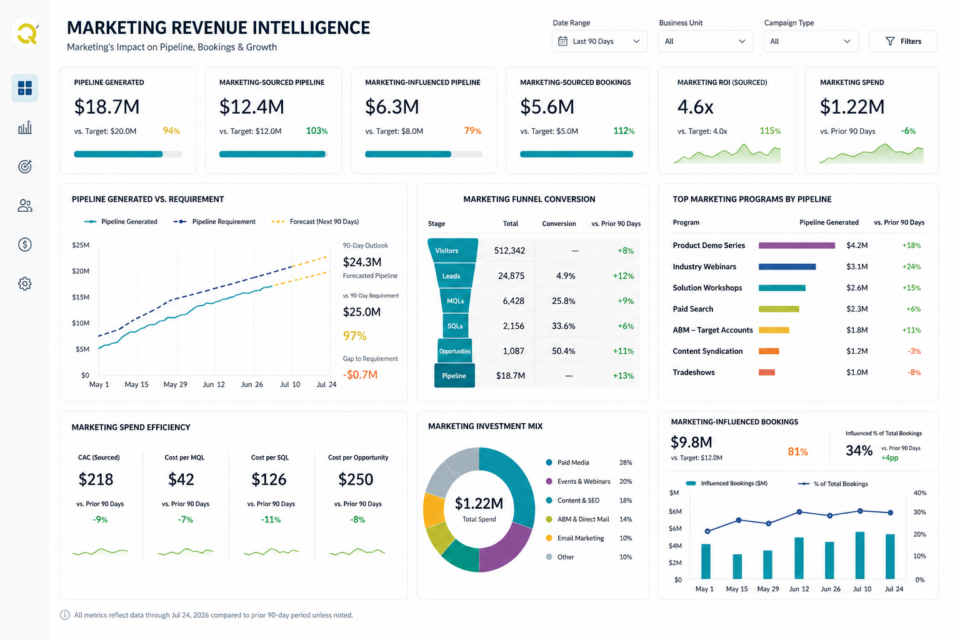The height and width of the screenshot is (640, 960).
Task: Click the $18.7M Pipeline Generated KPI value
Action: click(107, 107)
